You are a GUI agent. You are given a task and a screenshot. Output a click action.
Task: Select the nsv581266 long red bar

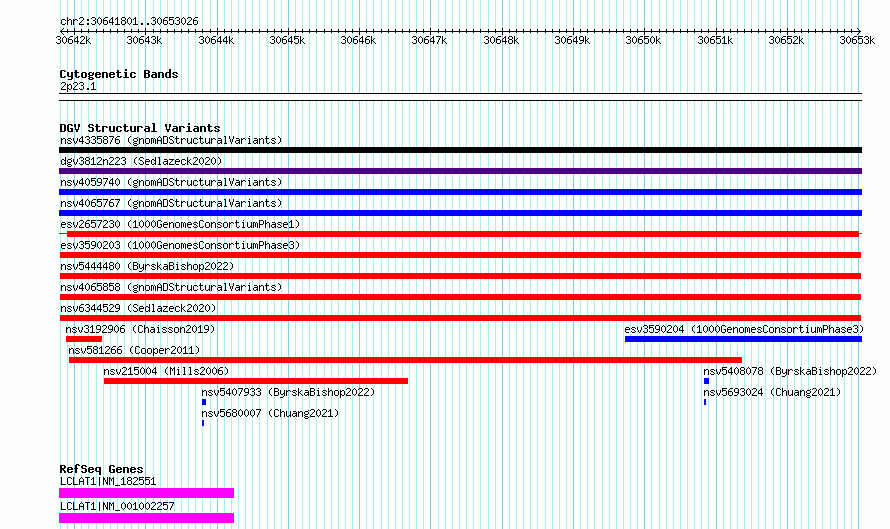(405, 360)
